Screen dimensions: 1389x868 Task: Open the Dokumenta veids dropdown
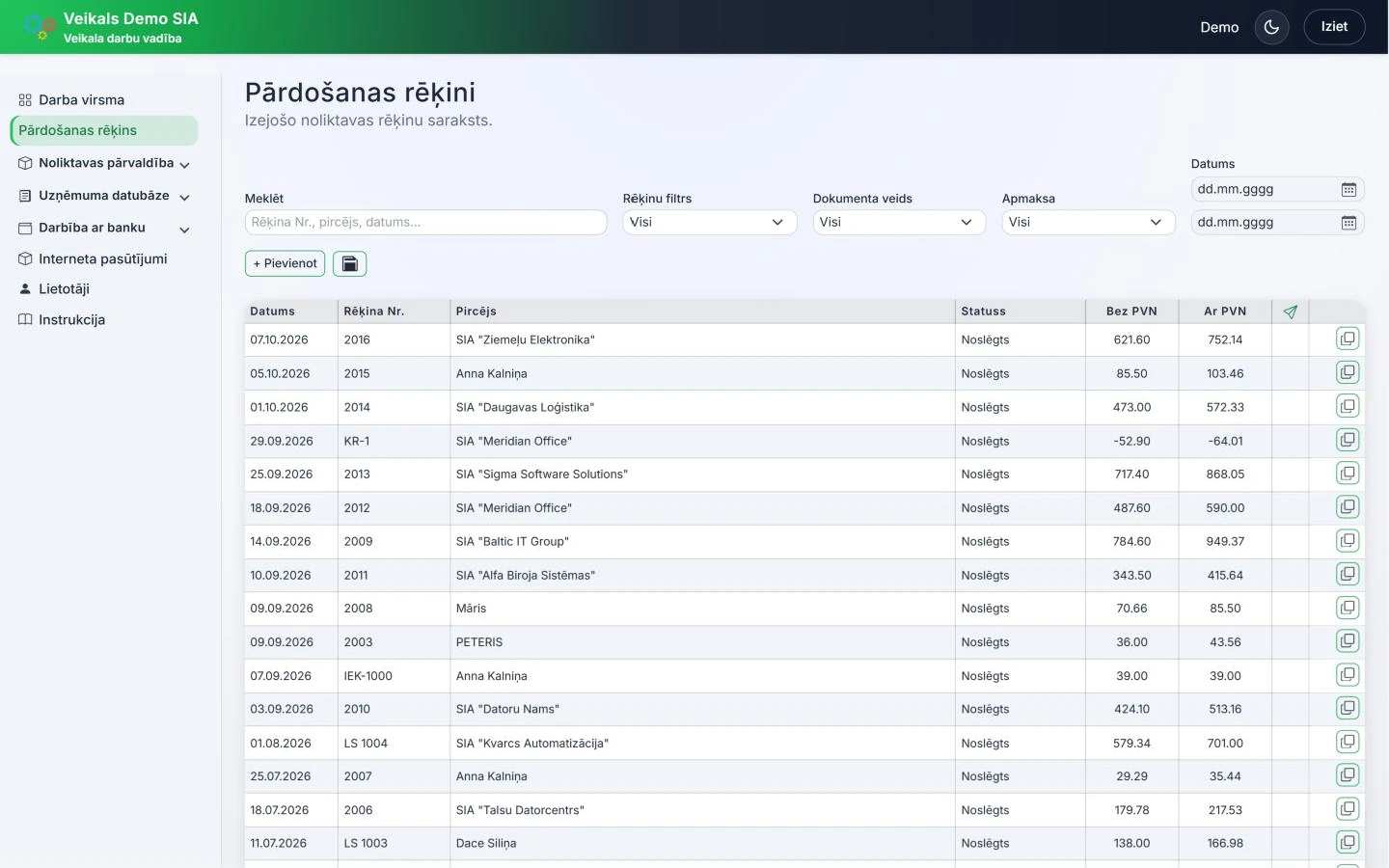(899, 222)
